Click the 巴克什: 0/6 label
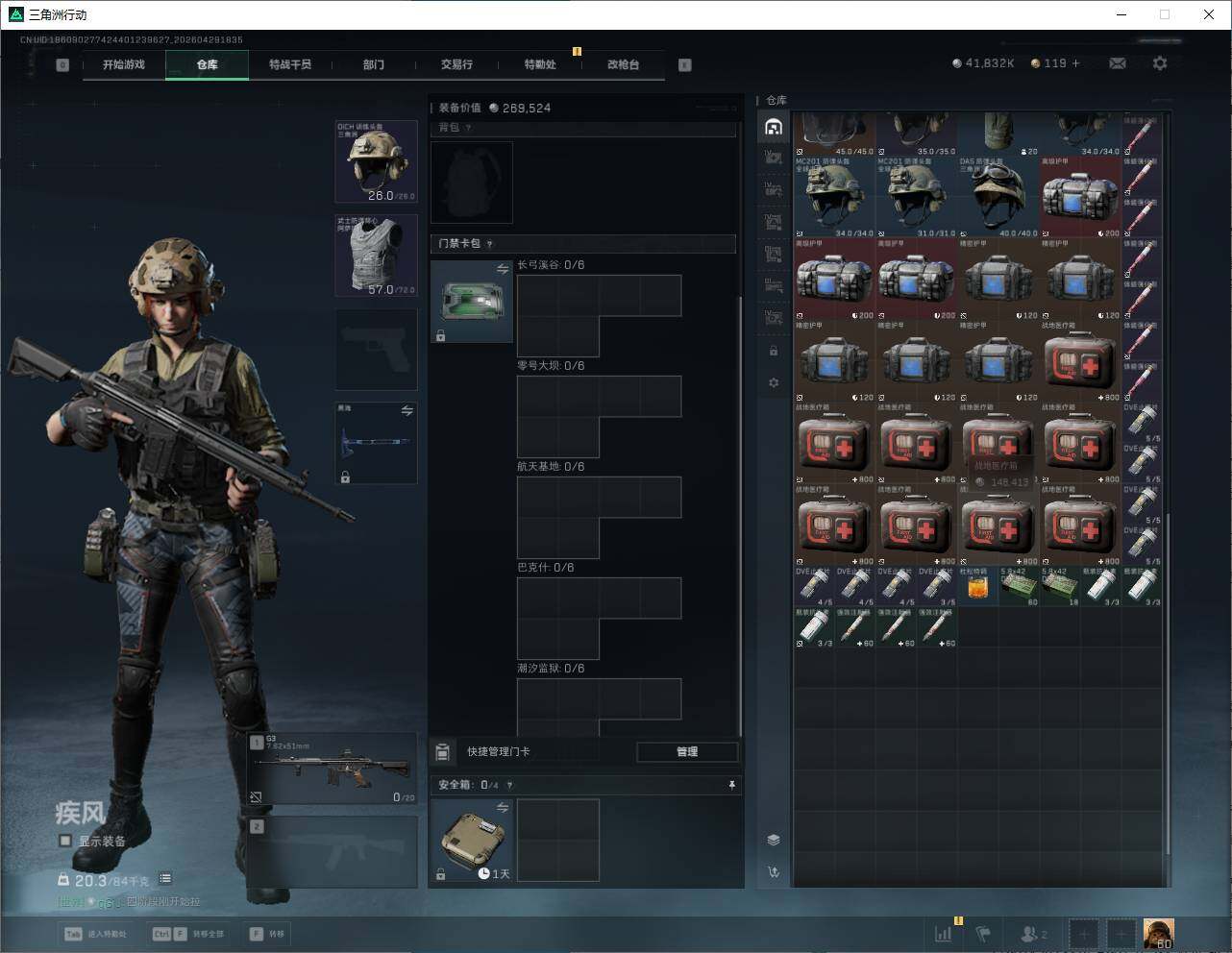This screenshot has height=953, width=1232. (x=546, y=568)
